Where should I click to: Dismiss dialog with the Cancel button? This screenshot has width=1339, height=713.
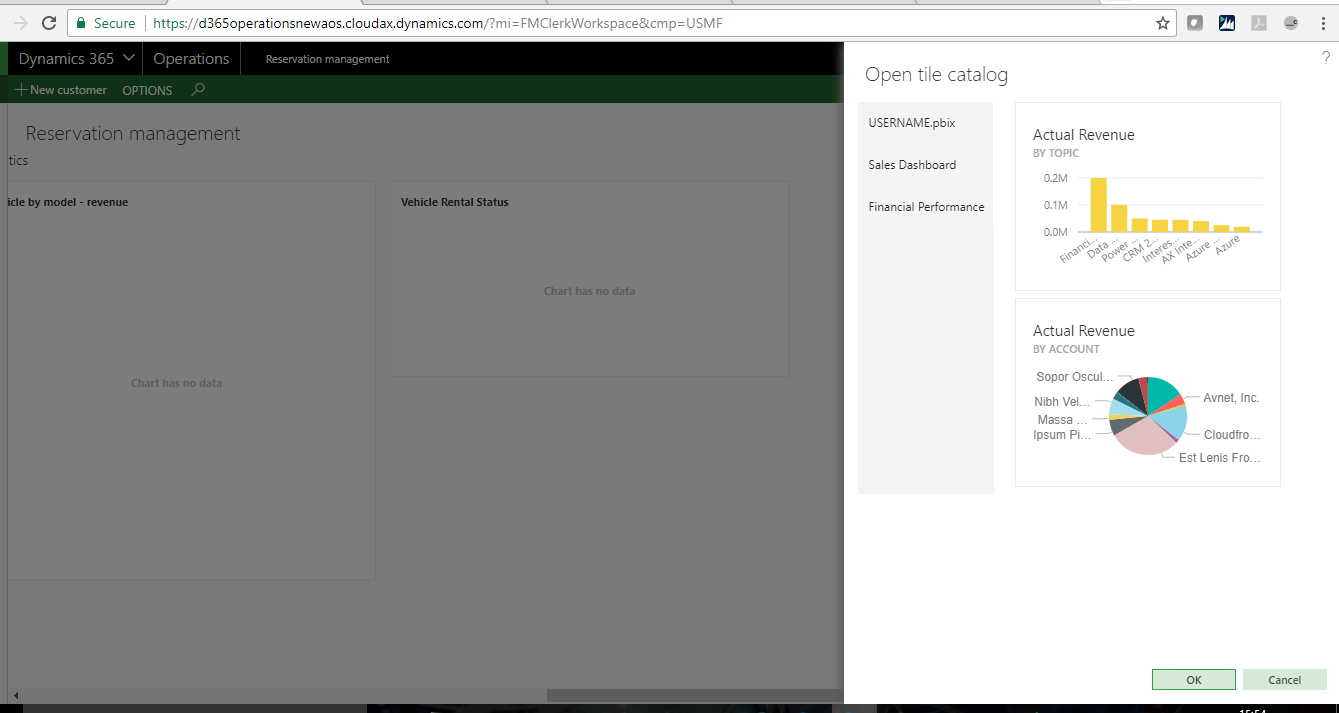click(x=1285, y=679)
